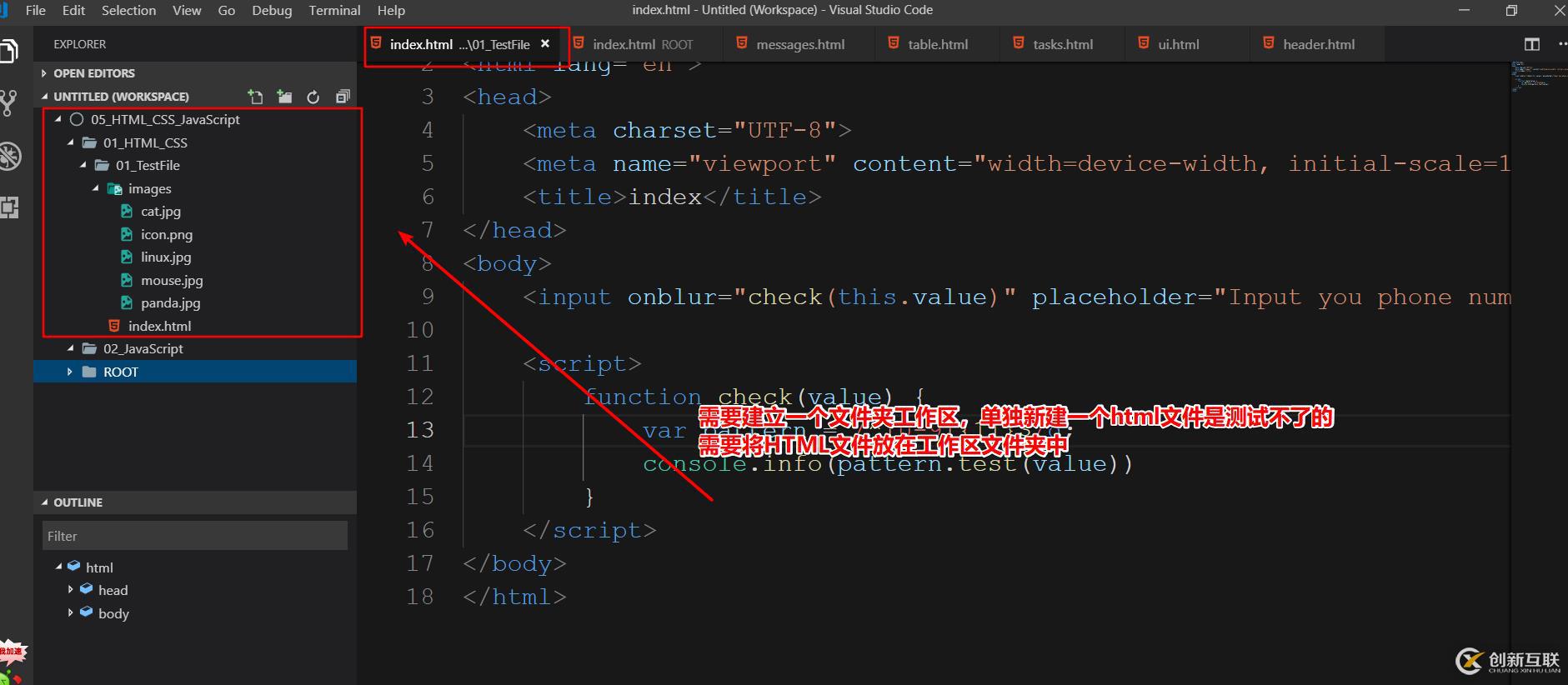1568x685 pixels.
Task: Expand the OPEN EDITORS section
Action: pos(93,73)
